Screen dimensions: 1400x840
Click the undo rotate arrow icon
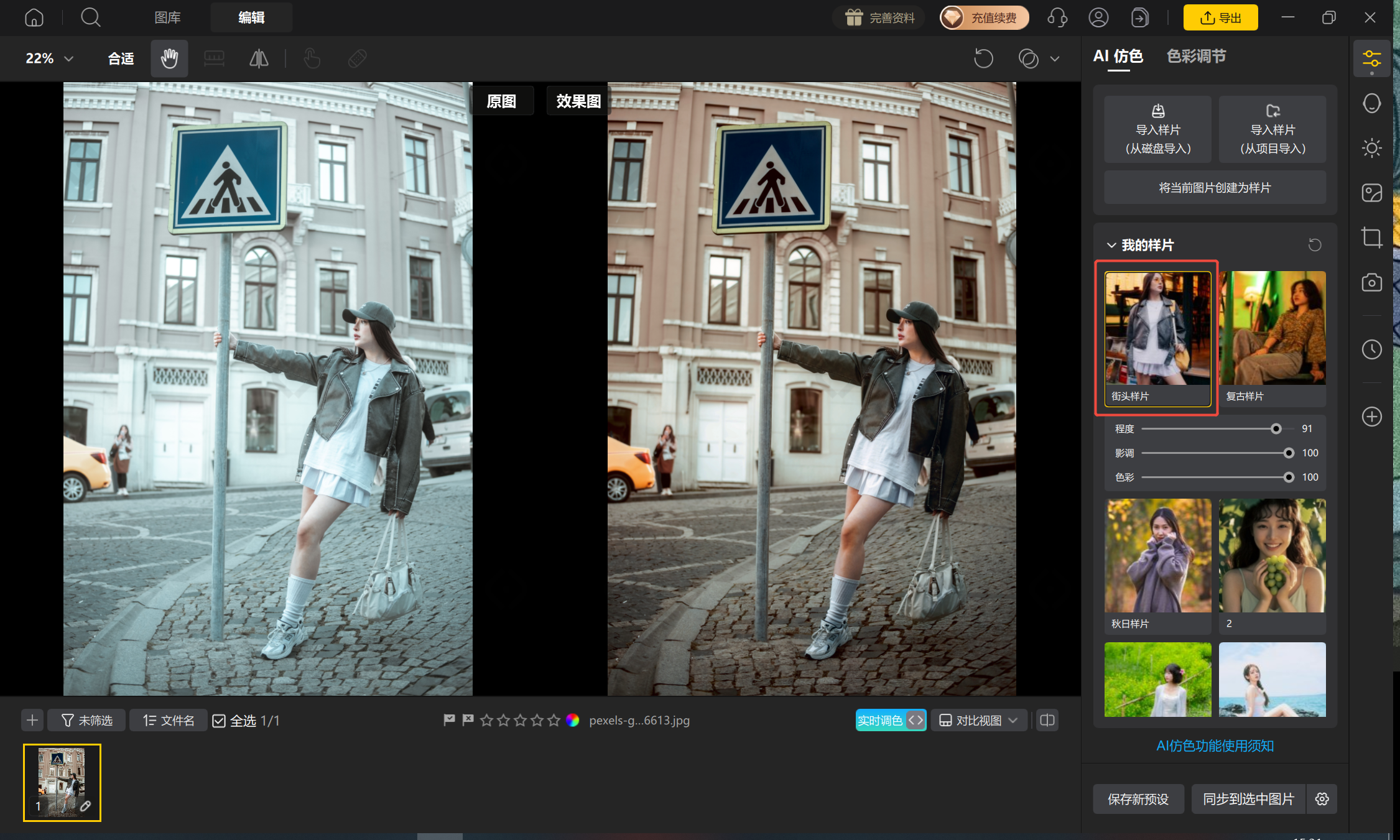click(x=983, y=58)
